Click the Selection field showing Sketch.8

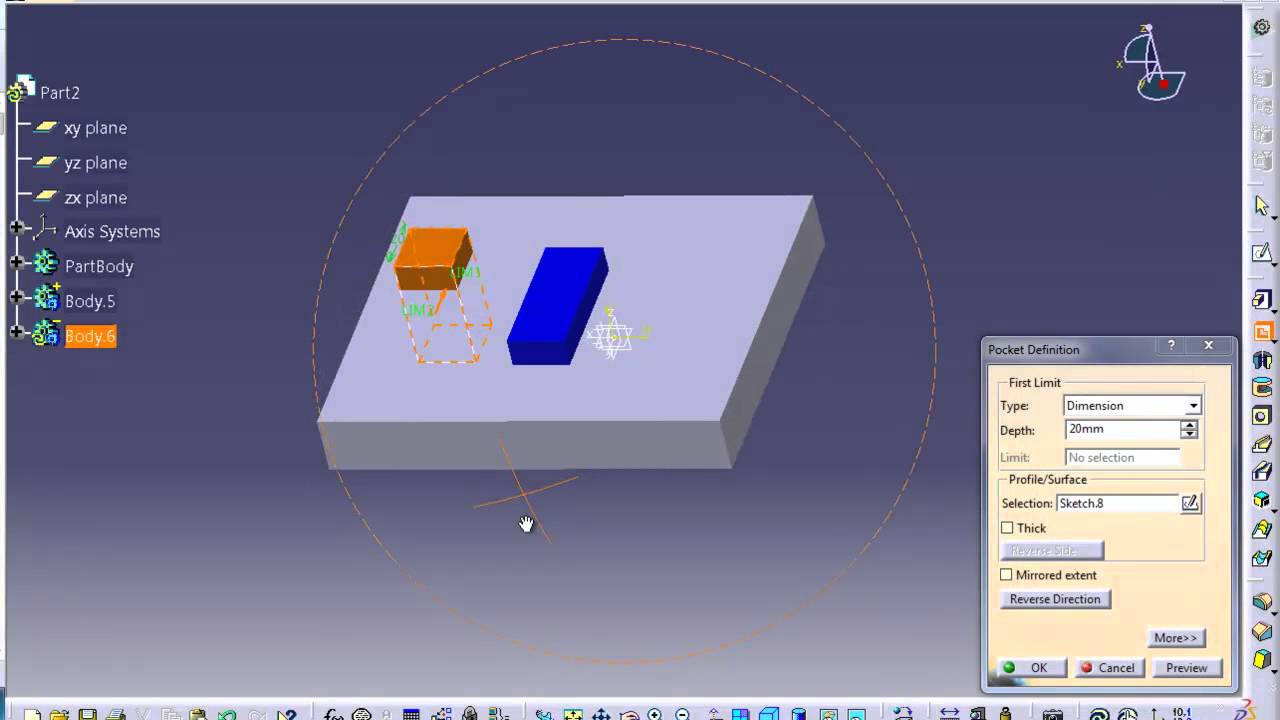click(1117, 503)
